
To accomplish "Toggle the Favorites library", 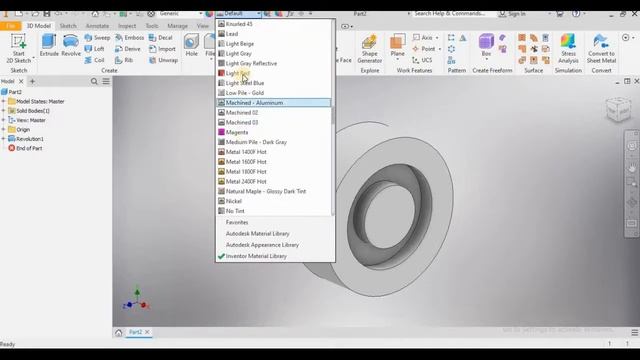I will click(x=237, y=222).
